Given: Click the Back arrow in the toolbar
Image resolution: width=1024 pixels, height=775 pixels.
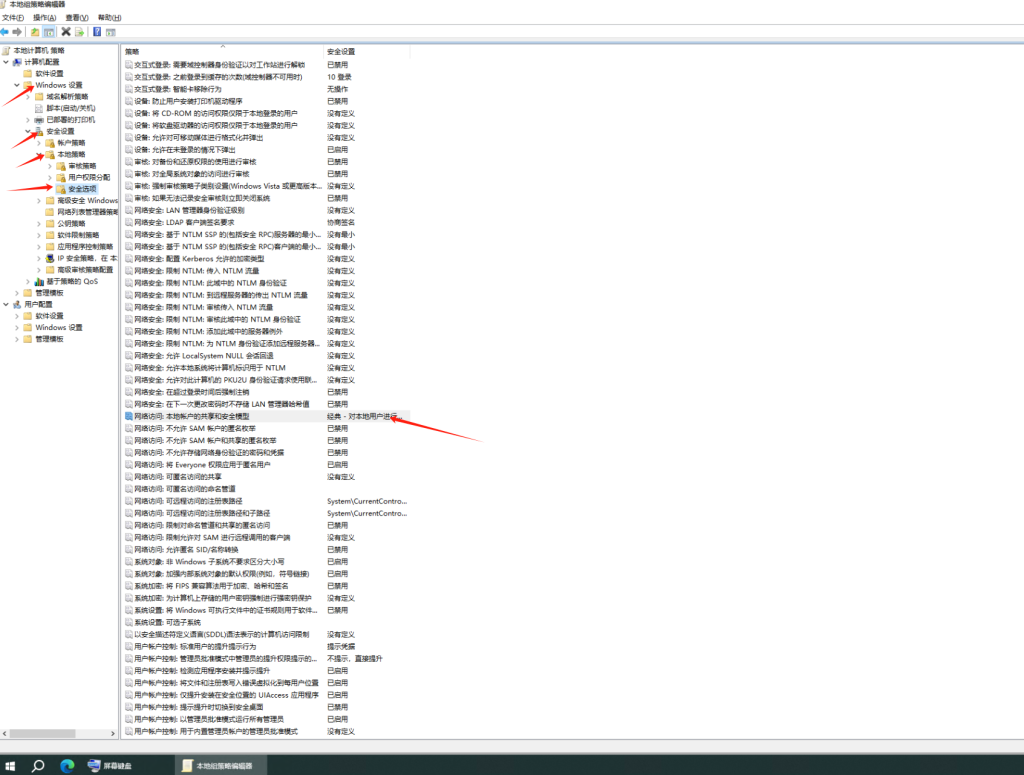Looking at the screenshot, I should [x=5, y=31].
